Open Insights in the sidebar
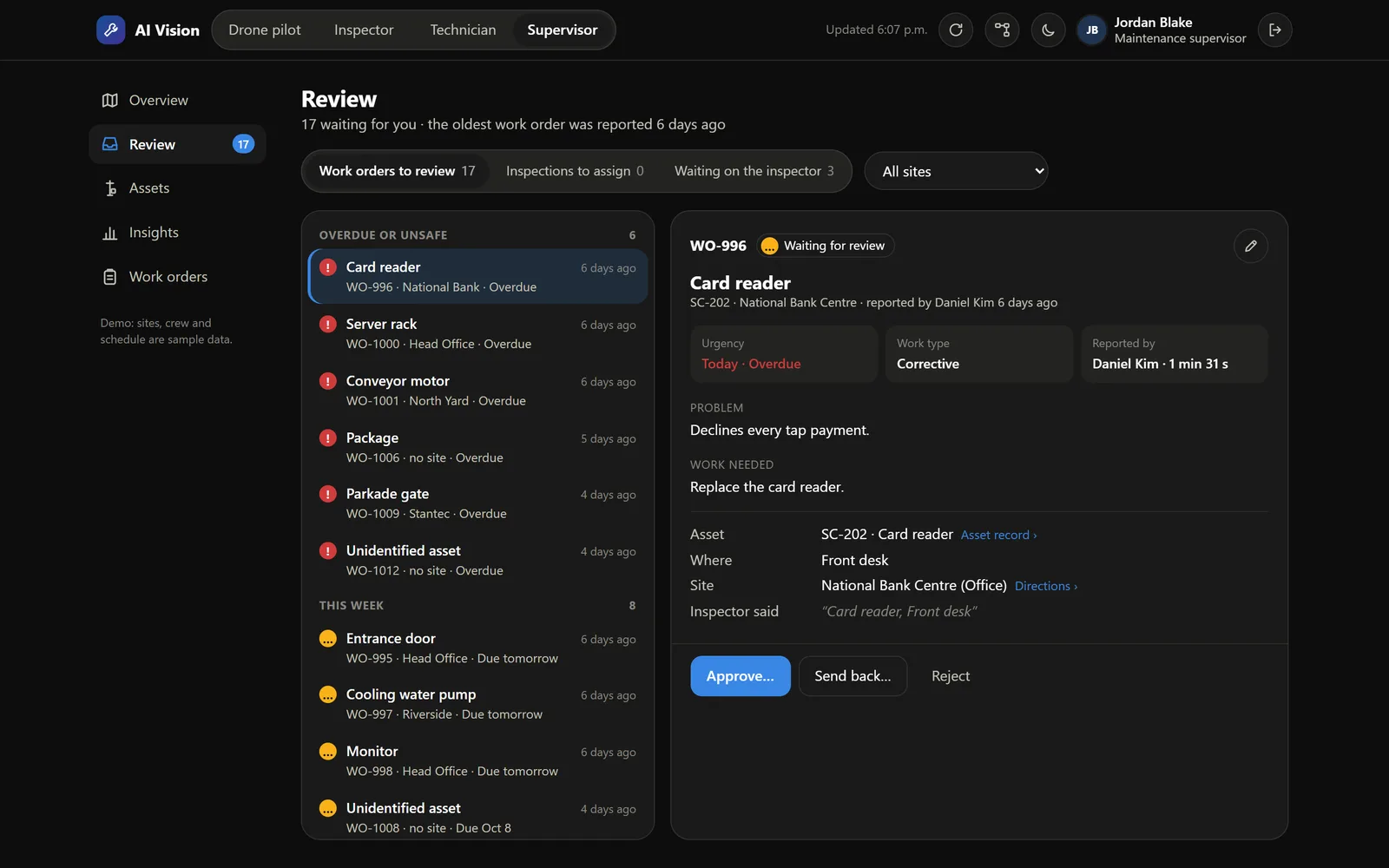The width and height of the screenshot is (1389, 868). click(177, 233)
